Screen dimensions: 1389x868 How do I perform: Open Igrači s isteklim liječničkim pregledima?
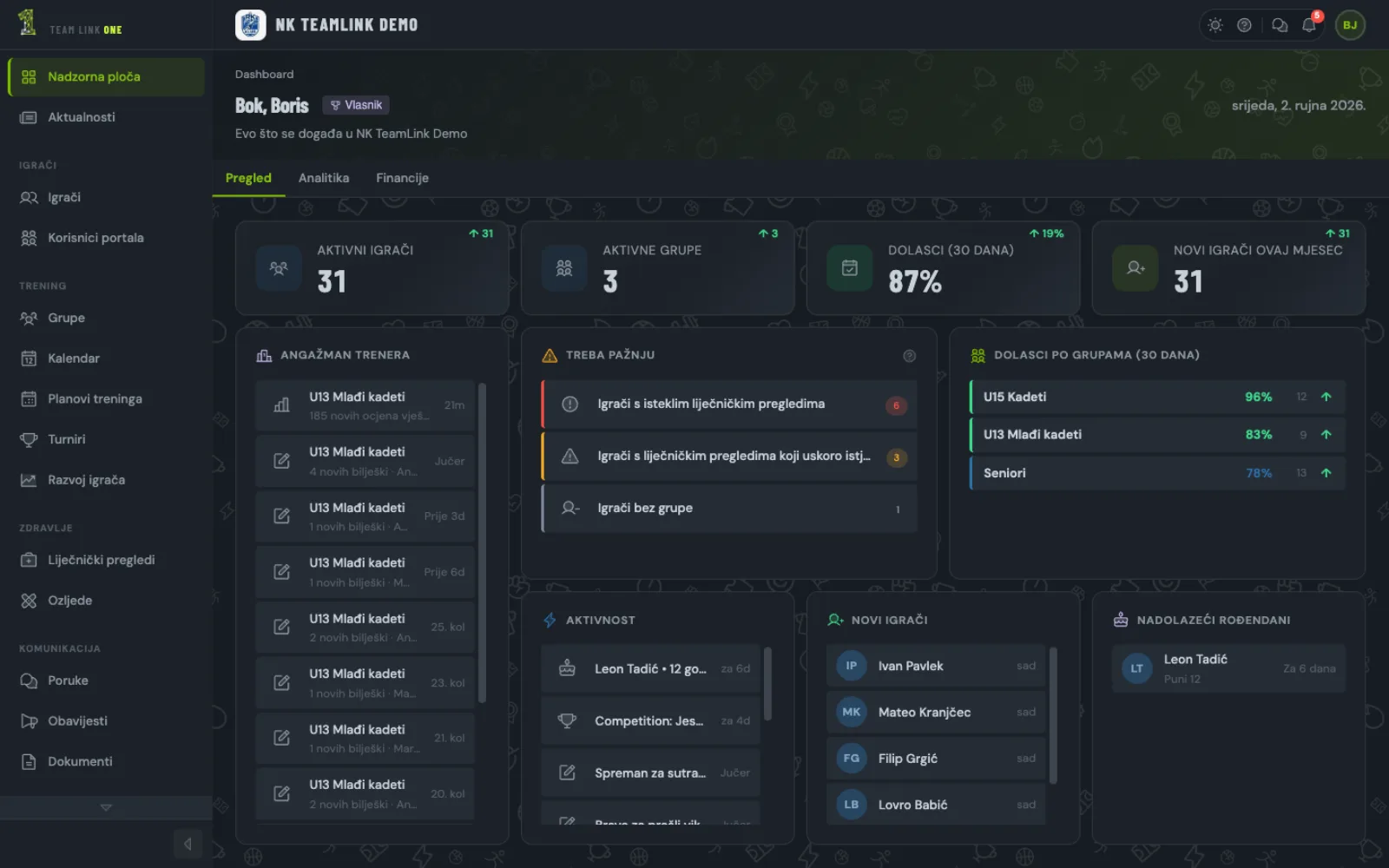click(x=729, y=404)
